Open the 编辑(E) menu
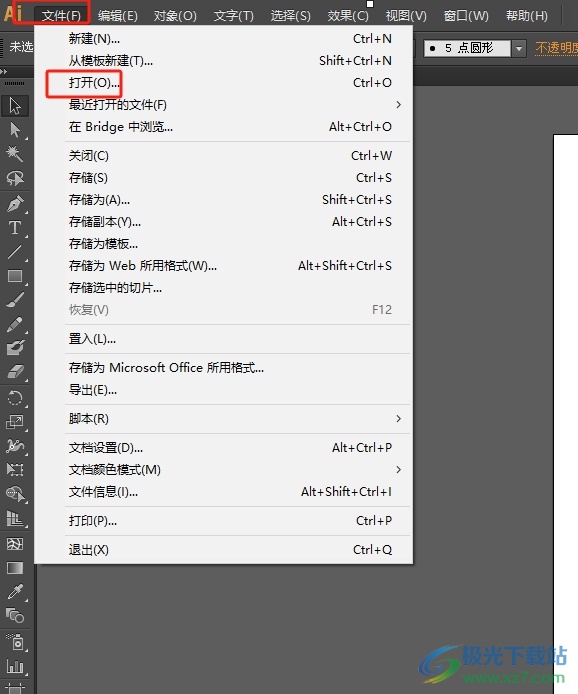This screenshot has width=578, height=694. tap(117, 15)
